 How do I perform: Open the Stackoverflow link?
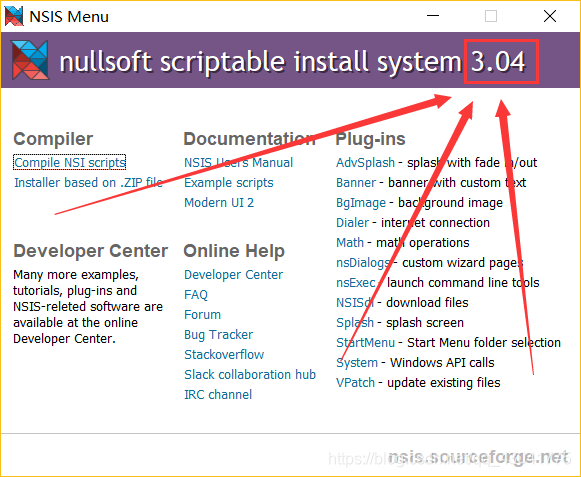click(224, 354)
